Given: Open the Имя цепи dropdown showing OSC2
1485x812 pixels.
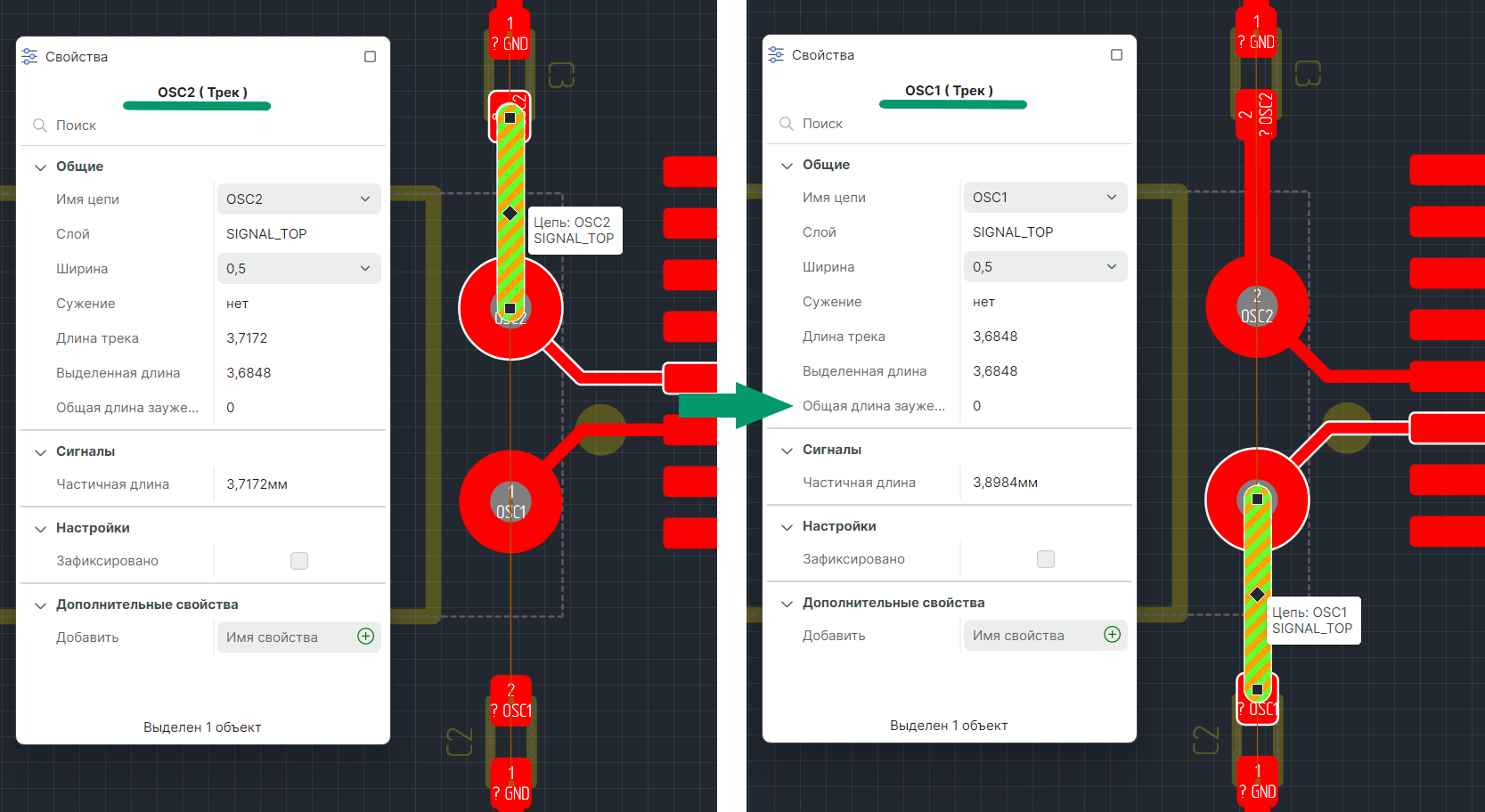Looking at the screenshot, I should point(298,199).
